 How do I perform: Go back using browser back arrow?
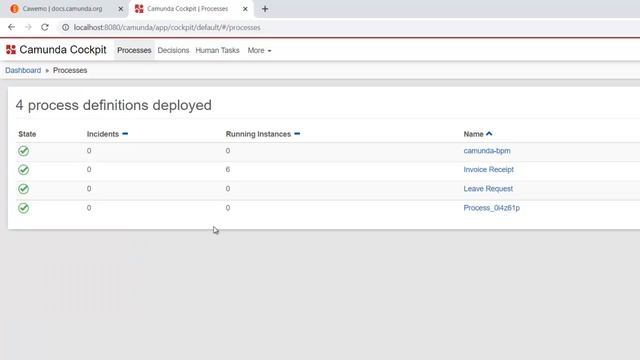(11, 27)
